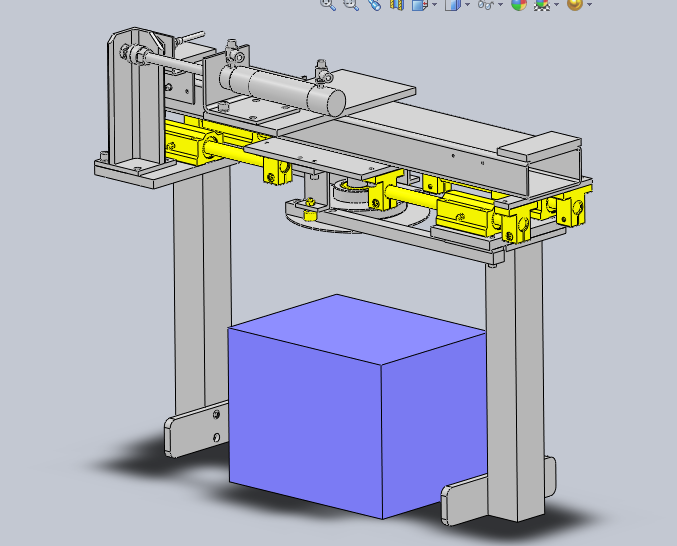Click the Display Style icon

point(452,4)
